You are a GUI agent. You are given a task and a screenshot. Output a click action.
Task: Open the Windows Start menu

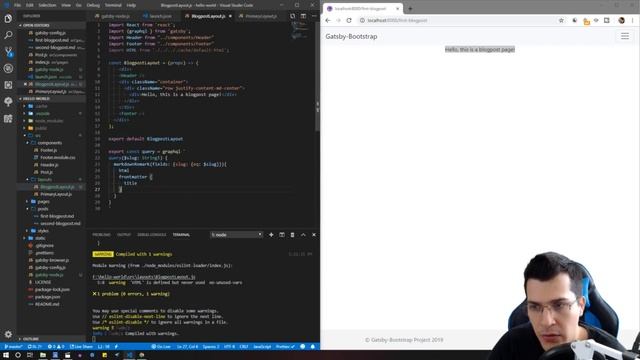(x=6, y=355)
